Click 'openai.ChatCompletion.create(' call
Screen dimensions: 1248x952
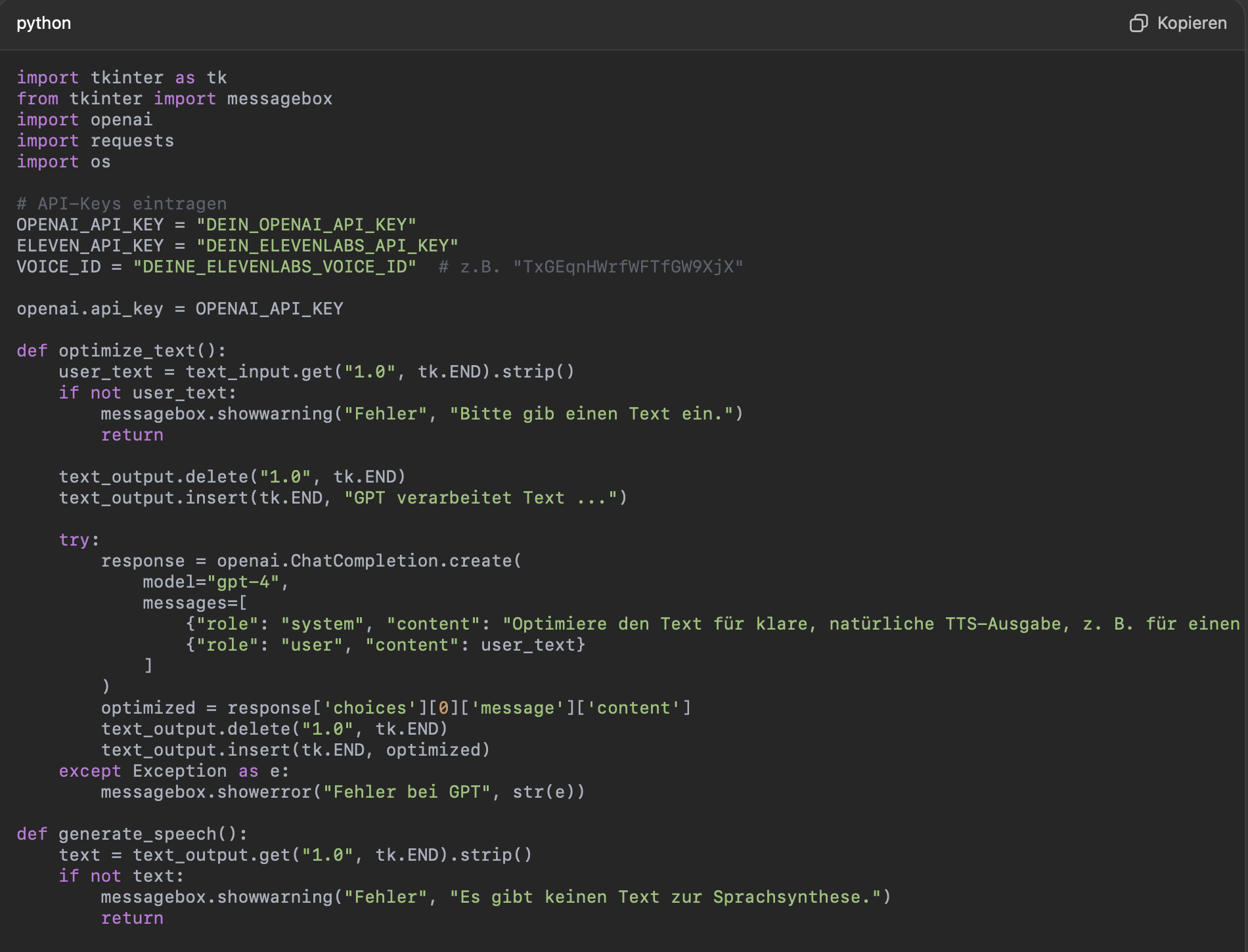pos(369,561)
